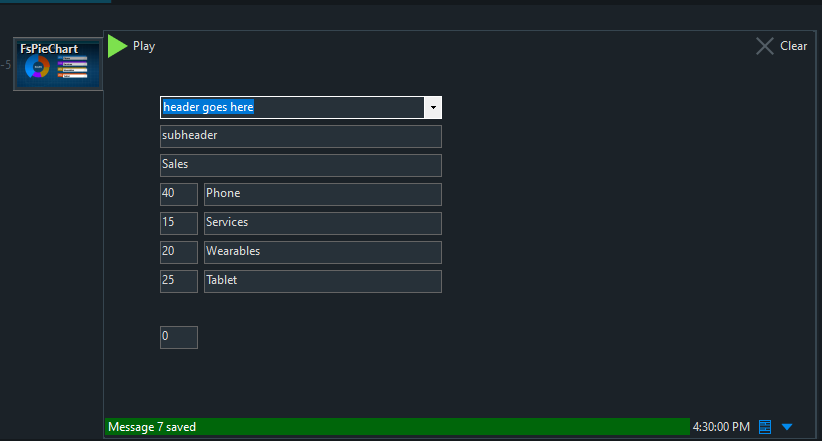Select the Services label field
The height and width of the screenshot is (441, 822).
pyautogui.click(x=322, y=223)
